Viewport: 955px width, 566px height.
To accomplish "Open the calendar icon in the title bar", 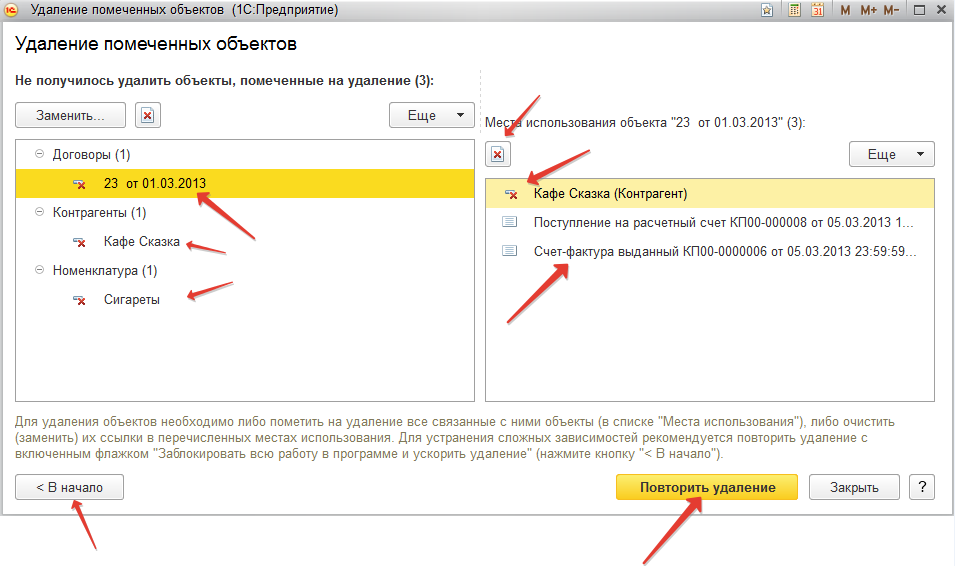I will point(817,10).
